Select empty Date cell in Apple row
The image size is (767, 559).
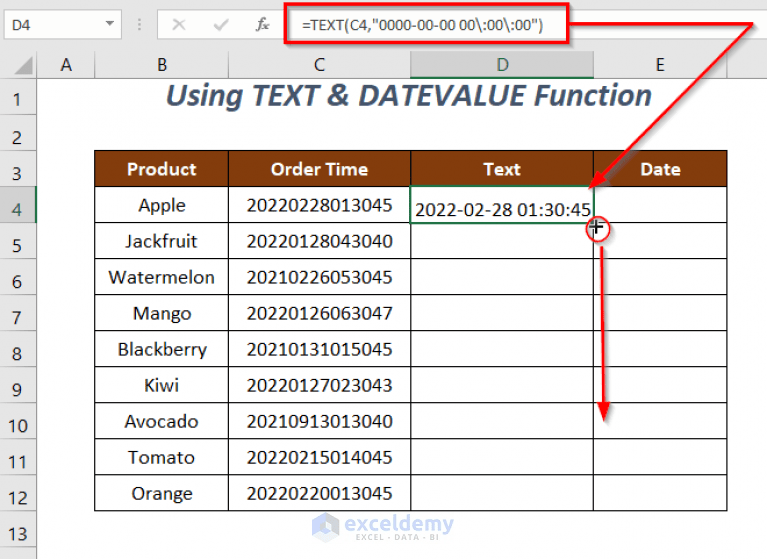(x=660, y=205)
